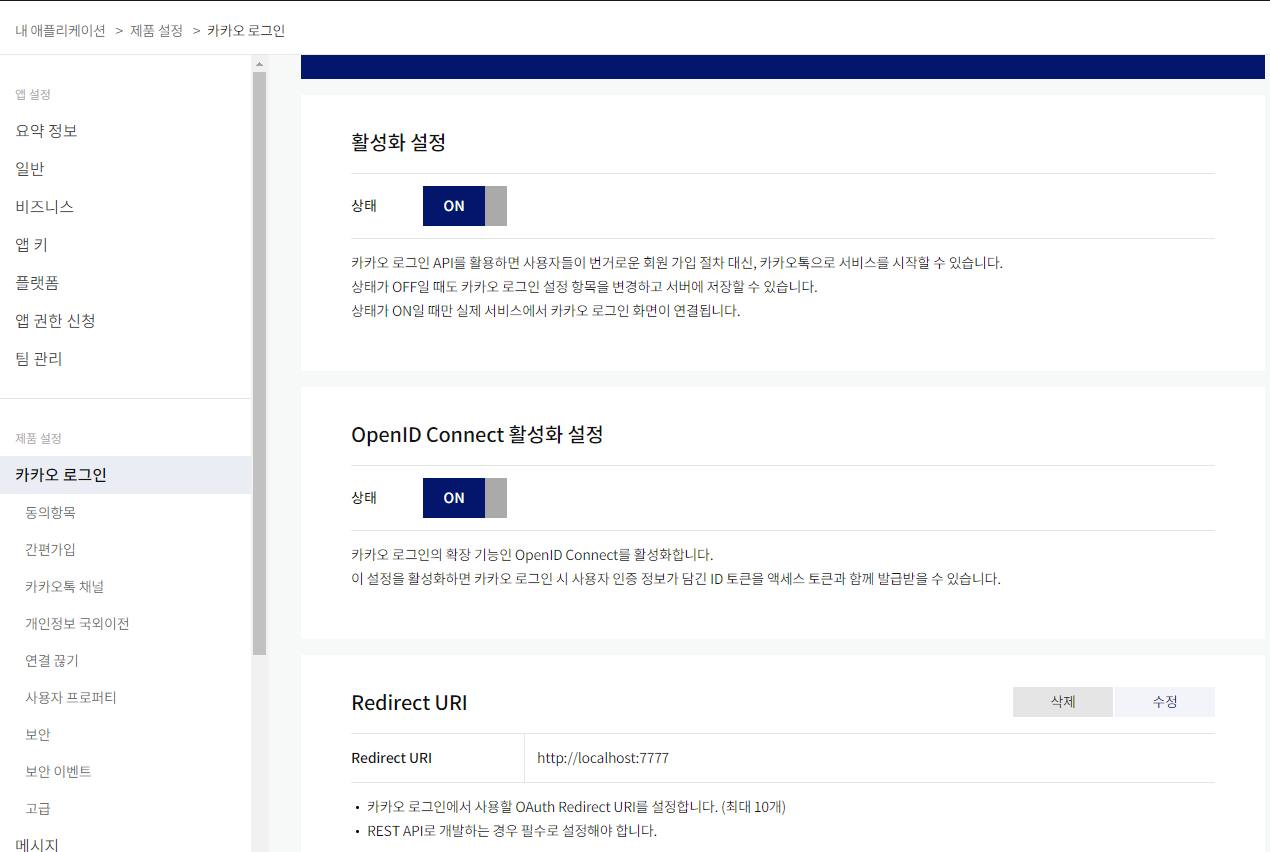This screenshot has height=852, width=1270.
Task: Select 카카오 로그인 in the breadcrumb
Action: coord(246,31)
